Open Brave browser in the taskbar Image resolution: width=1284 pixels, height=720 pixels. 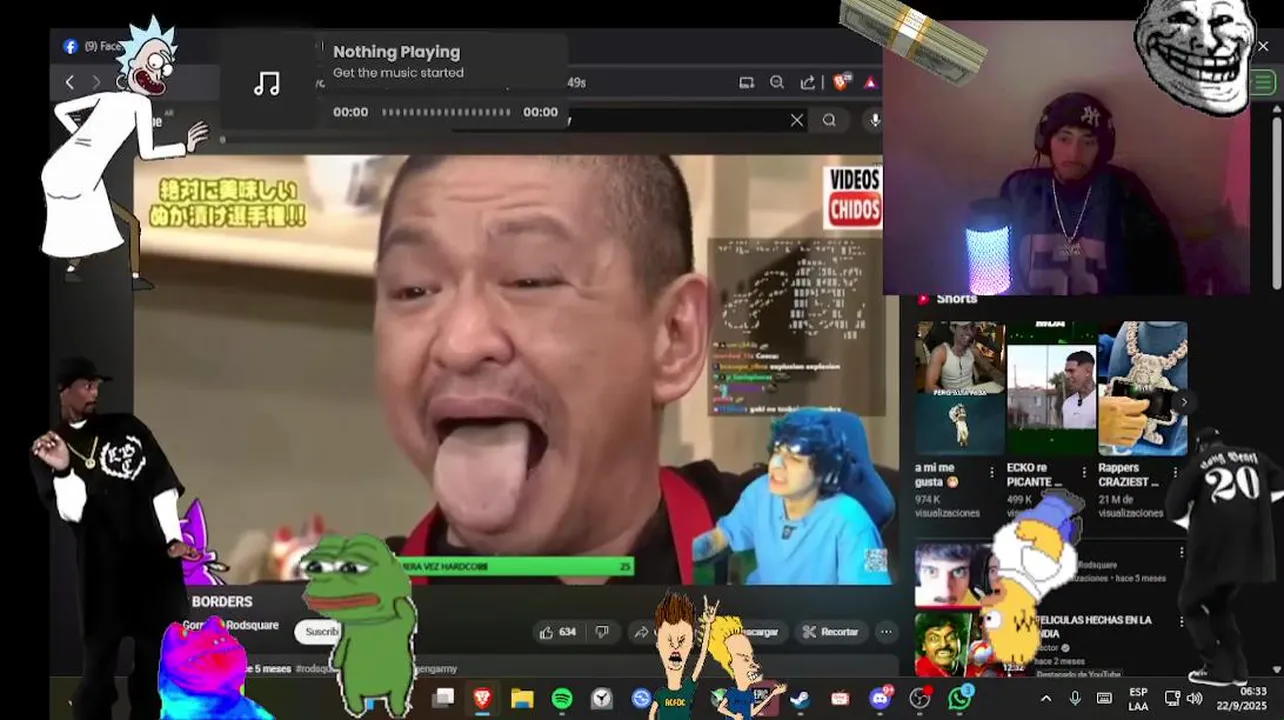tap(482, 698)
